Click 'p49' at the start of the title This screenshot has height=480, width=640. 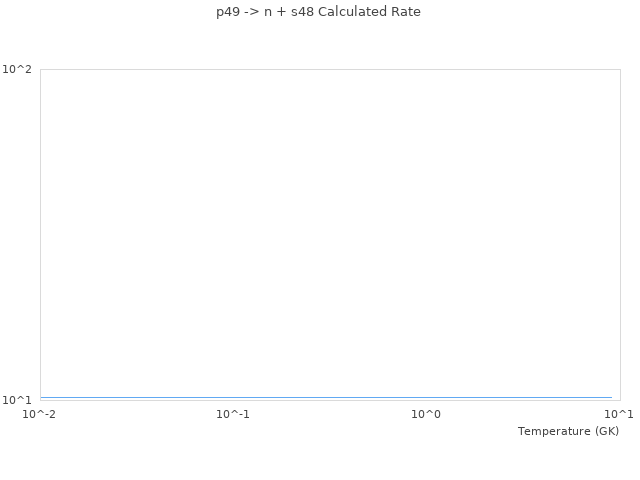[x=228, y=12]
